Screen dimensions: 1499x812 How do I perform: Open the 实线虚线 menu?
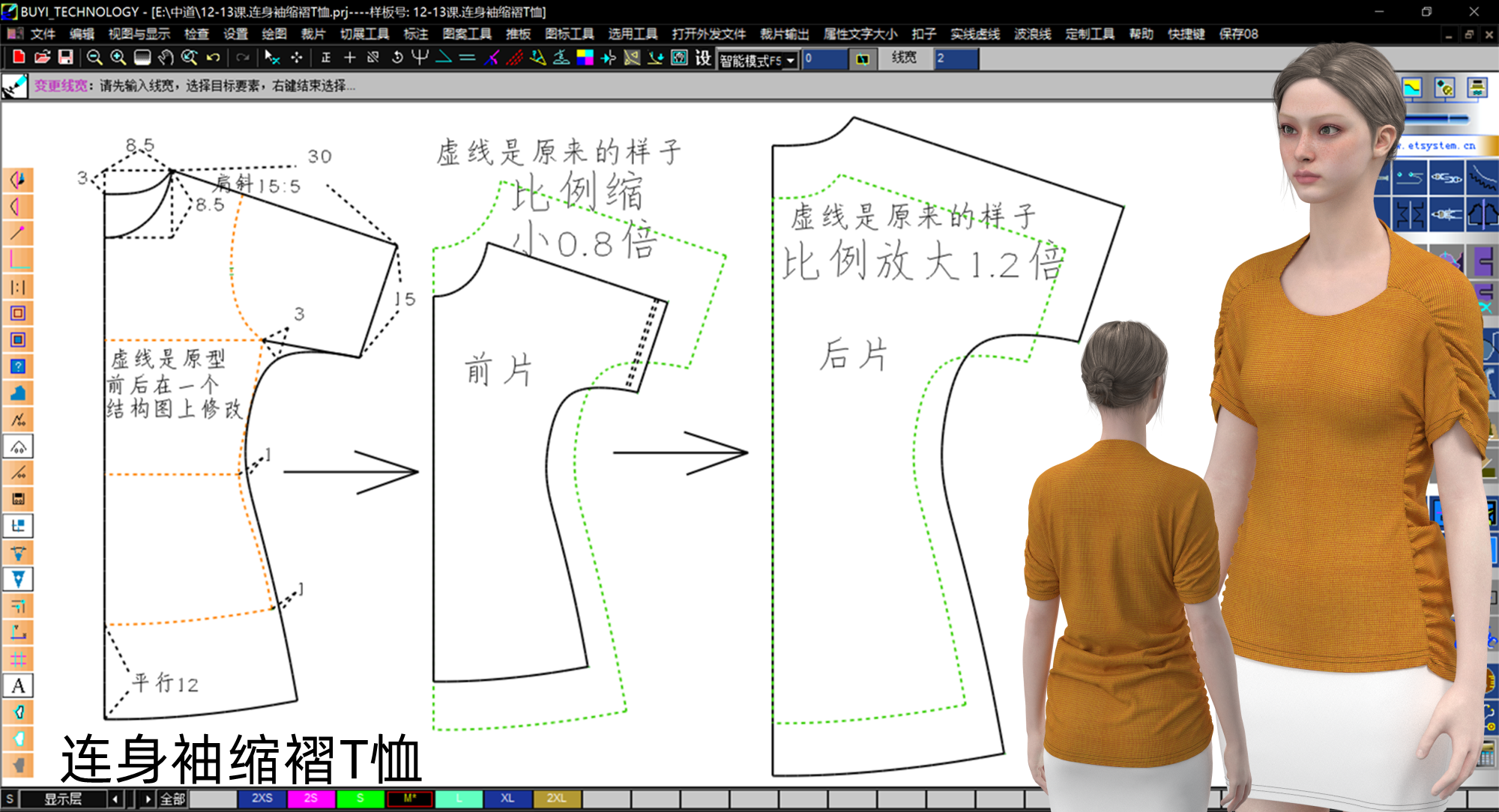[x=975, y=34]
